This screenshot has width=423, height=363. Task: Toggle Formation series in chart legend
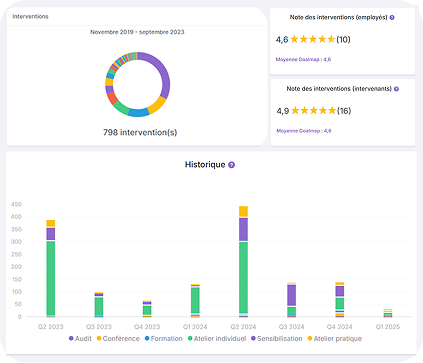[164, 338]
